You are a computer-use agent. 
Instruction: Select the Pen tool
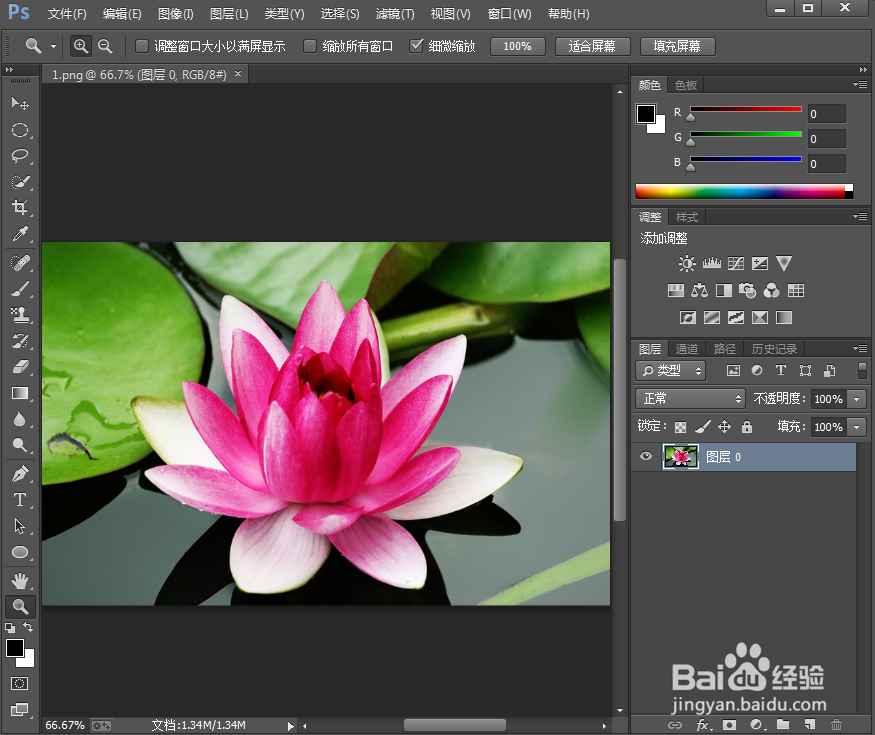pos(20,474)
